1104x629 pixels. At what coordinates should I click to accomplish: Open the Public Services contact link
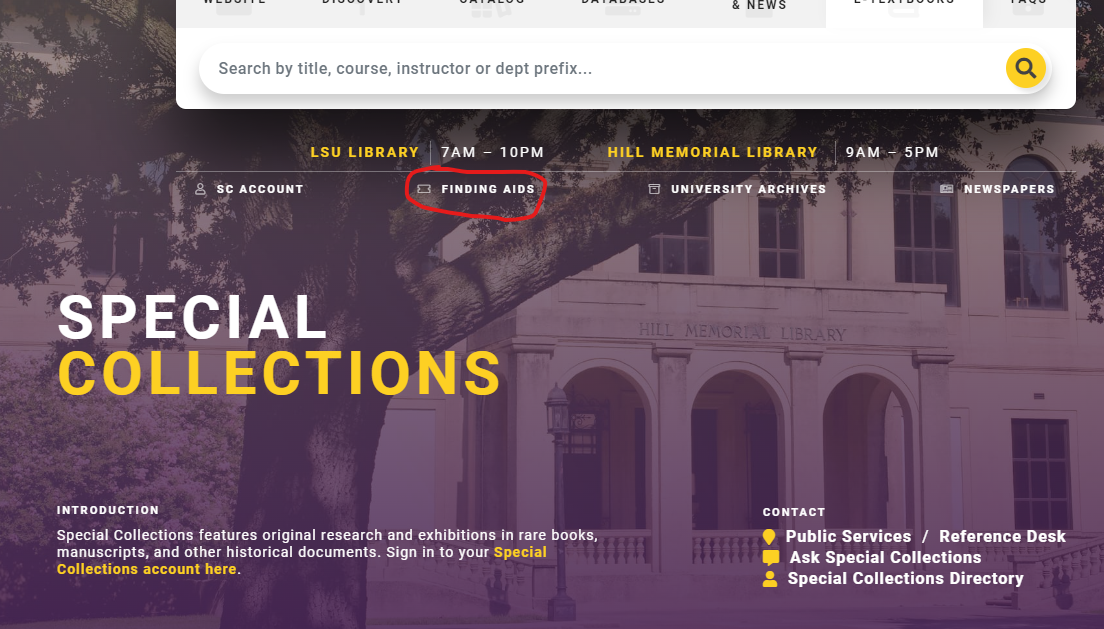(848, 537)
